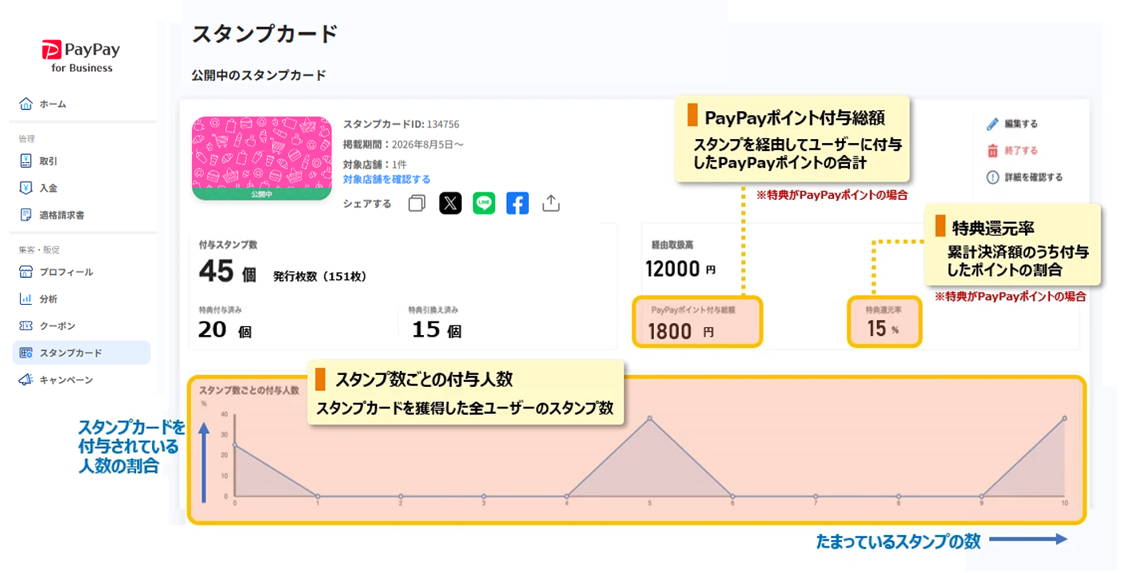The width and height of the screenshot is (1129, 573).
Task: Click the 特典引換え済み 15 個 value
Action: (436, 330)
